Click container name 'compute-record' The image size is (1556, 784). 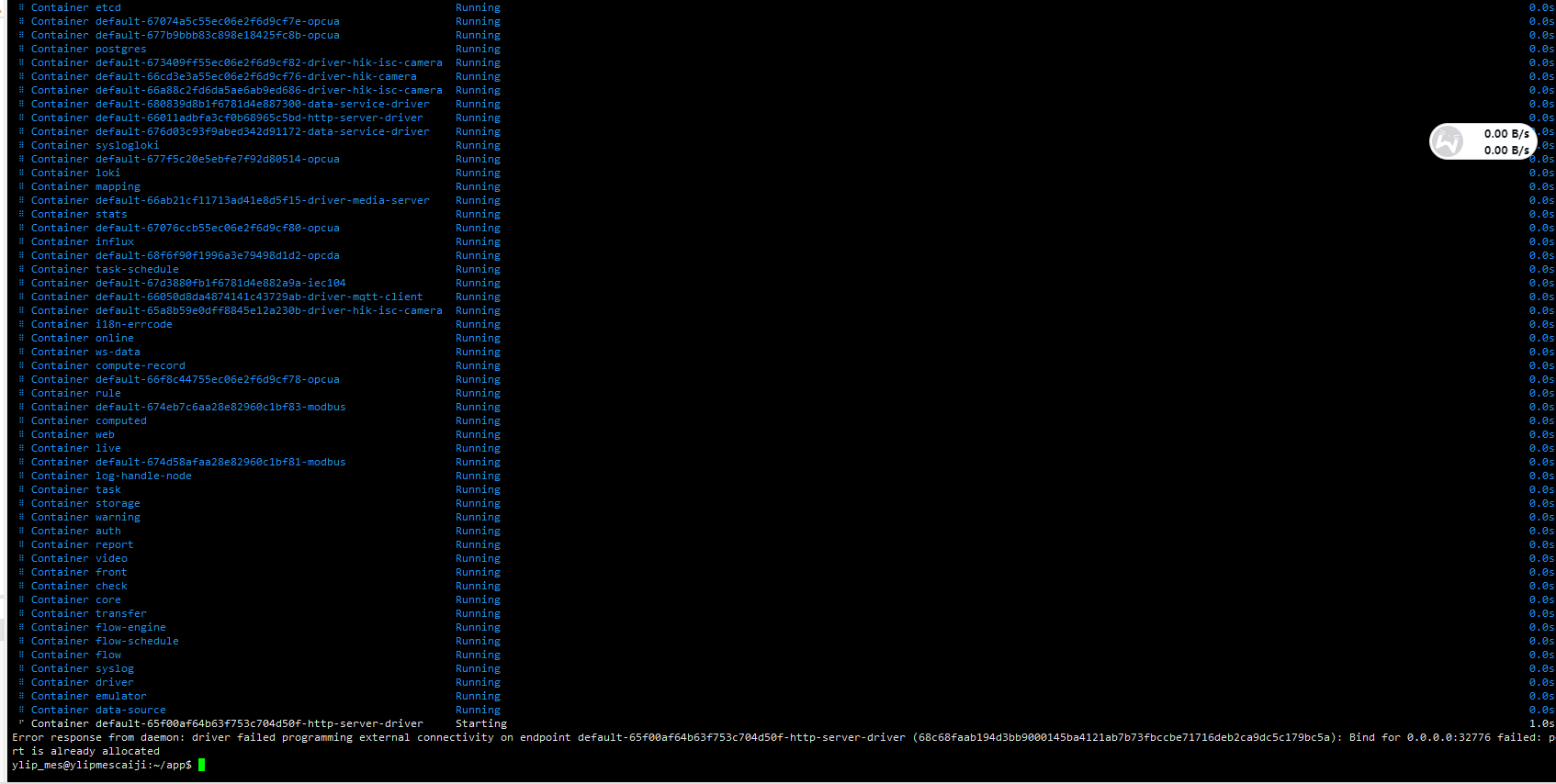(x=141, y=365)
